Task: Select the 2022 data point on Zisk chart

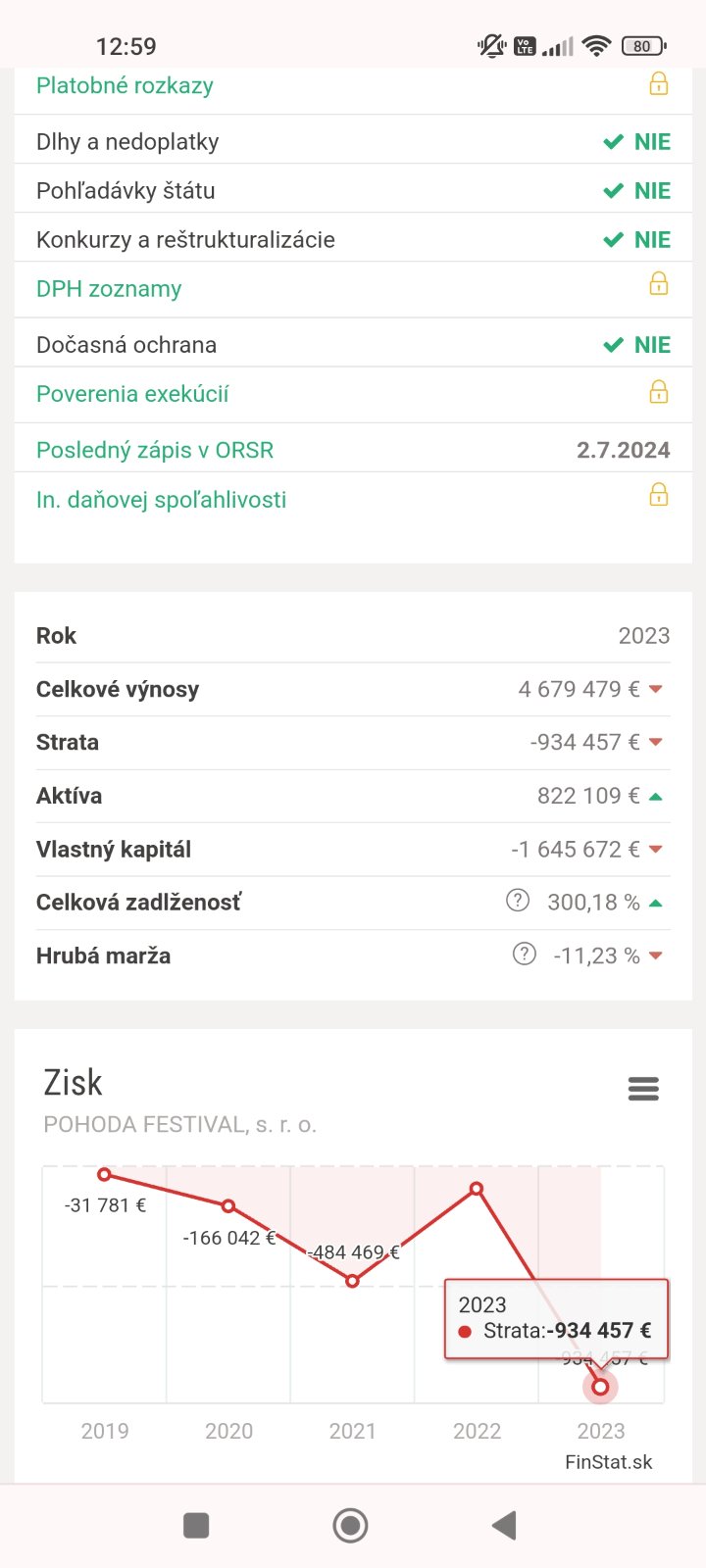Action: click(x=477, y=1189)
